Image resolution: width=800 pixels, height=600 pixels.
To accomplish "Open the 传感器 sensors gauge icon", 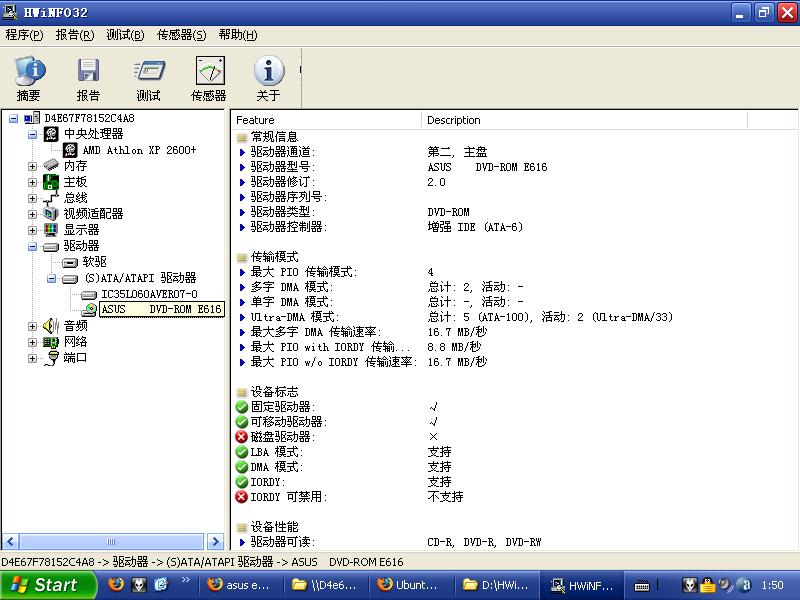I will (x=209, y=79).
